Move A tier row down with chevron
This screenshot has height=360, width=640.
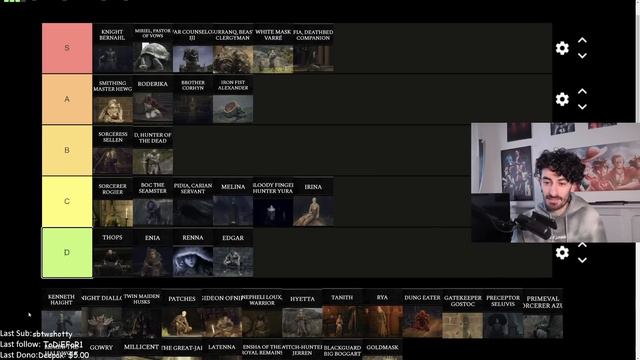pos(582,107)
